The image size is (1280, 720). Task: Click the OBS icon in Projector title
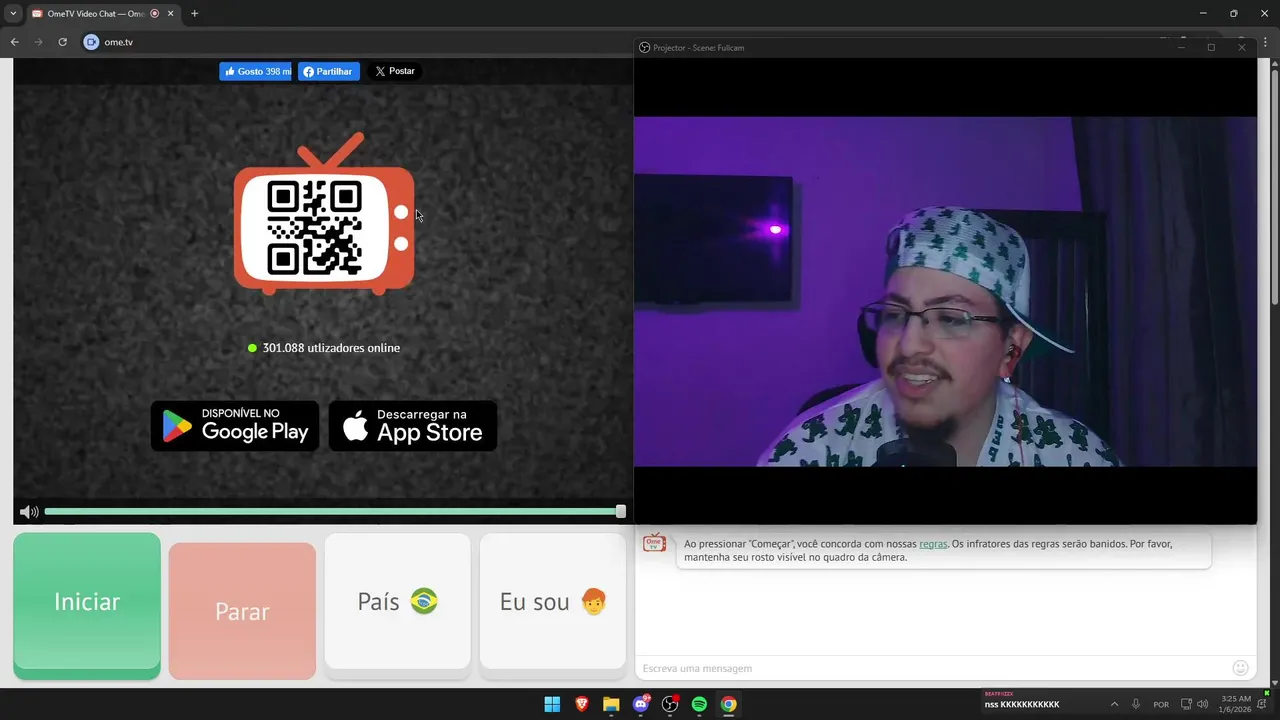point(644,47)
